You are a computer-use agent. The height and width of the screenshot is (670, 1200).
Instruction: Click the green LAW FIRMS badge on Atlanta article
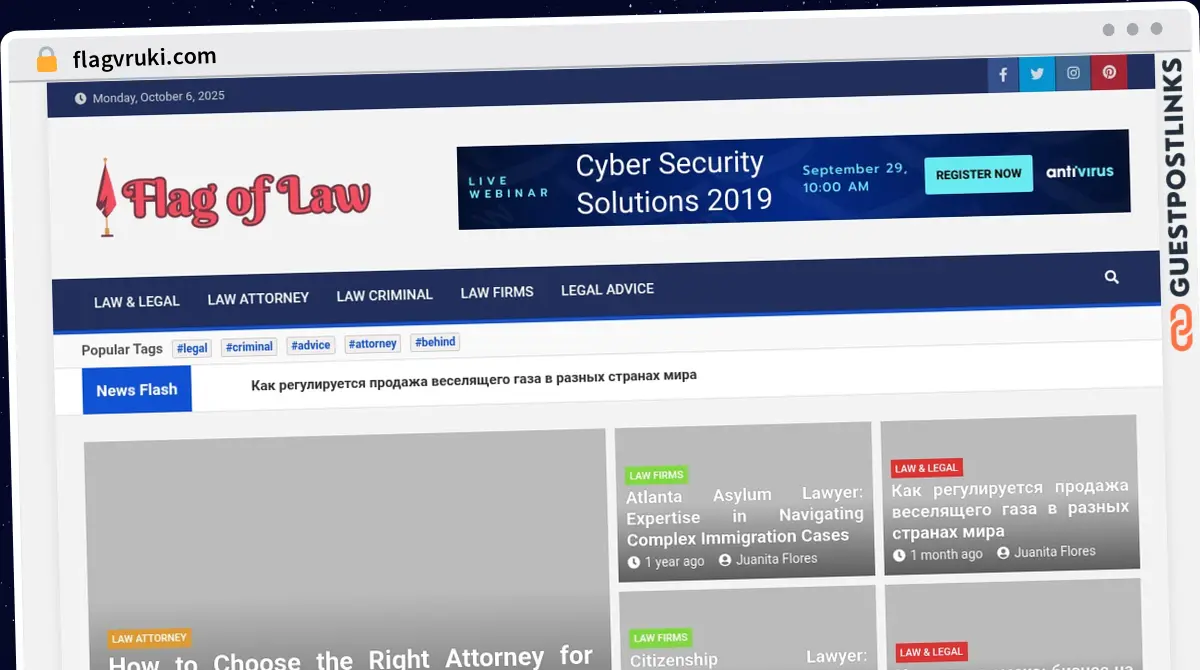click(x=657, y=475)
